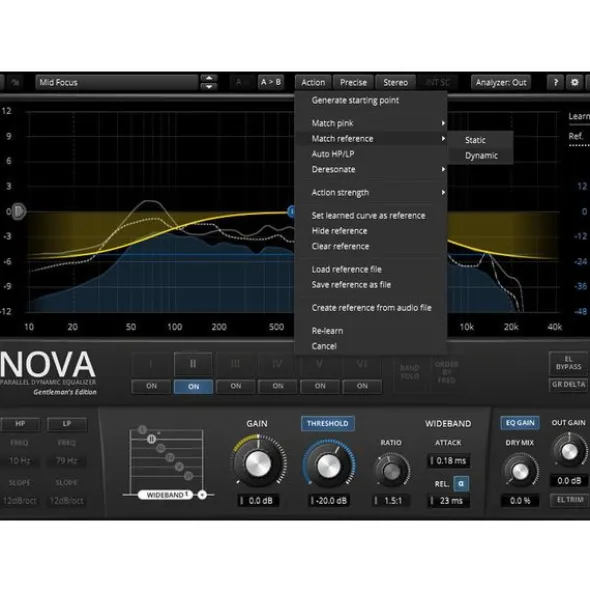Toggle band II ON switch
The image size is (590, 591).
193,387
